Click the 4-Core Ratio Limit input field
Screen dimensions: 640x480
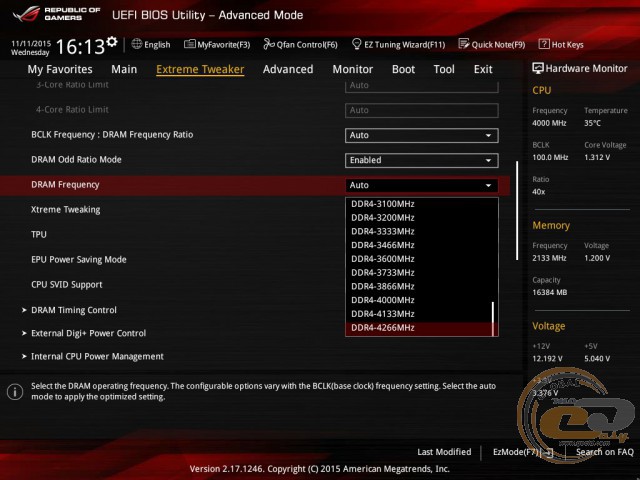click(422, 111)
